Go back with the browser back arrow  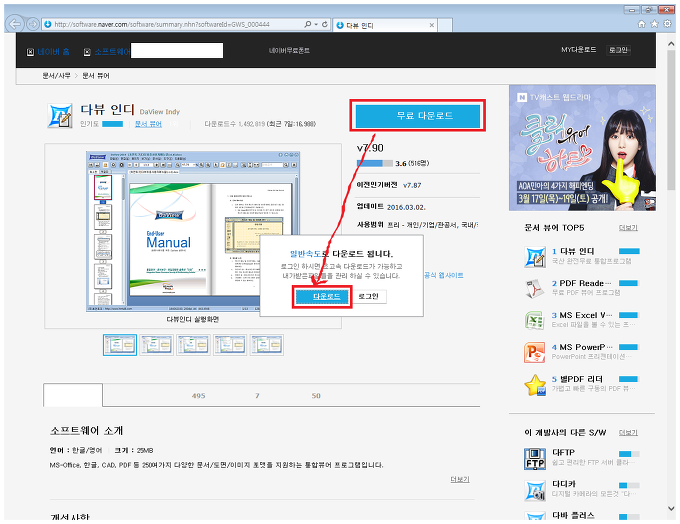coord(15,24)
